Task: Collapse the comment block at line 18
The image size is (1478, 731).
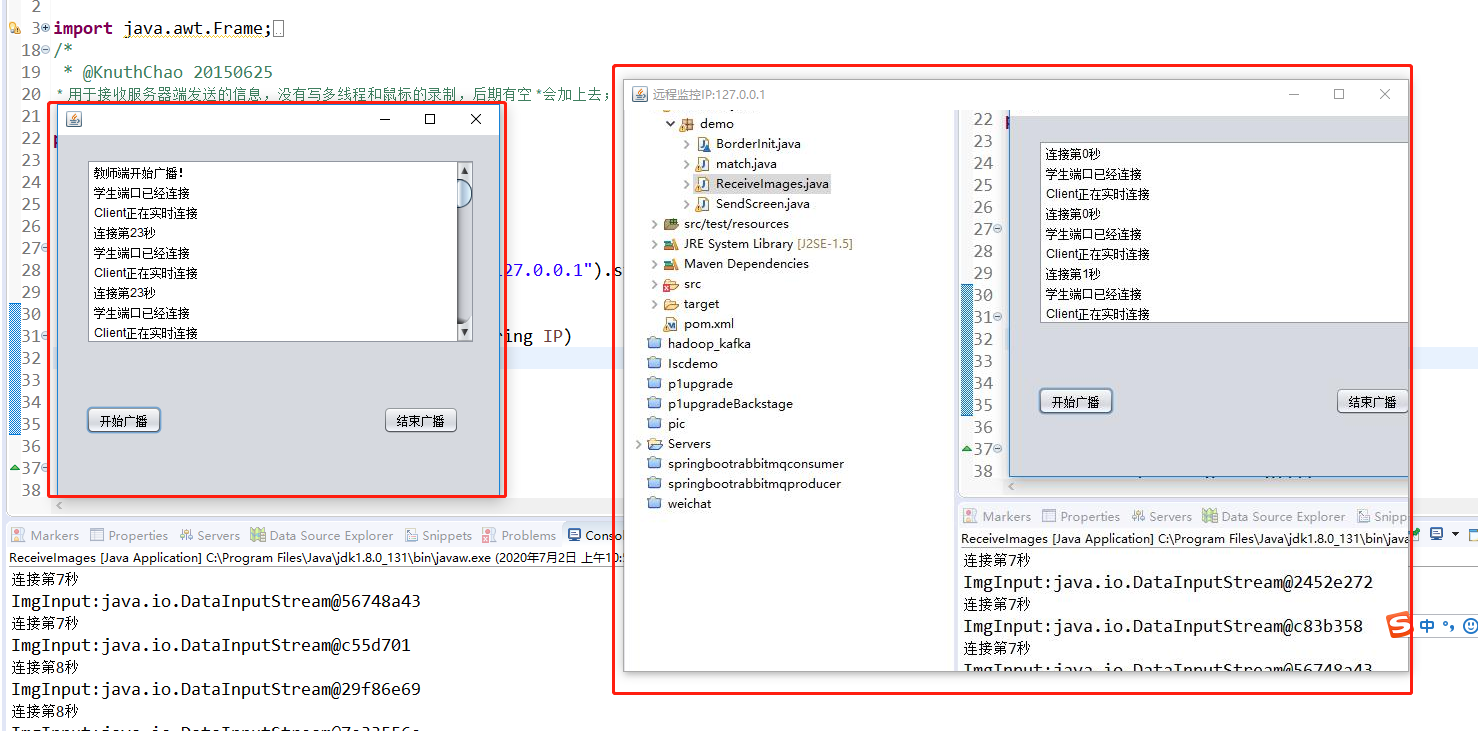Action: click(45, 50)
